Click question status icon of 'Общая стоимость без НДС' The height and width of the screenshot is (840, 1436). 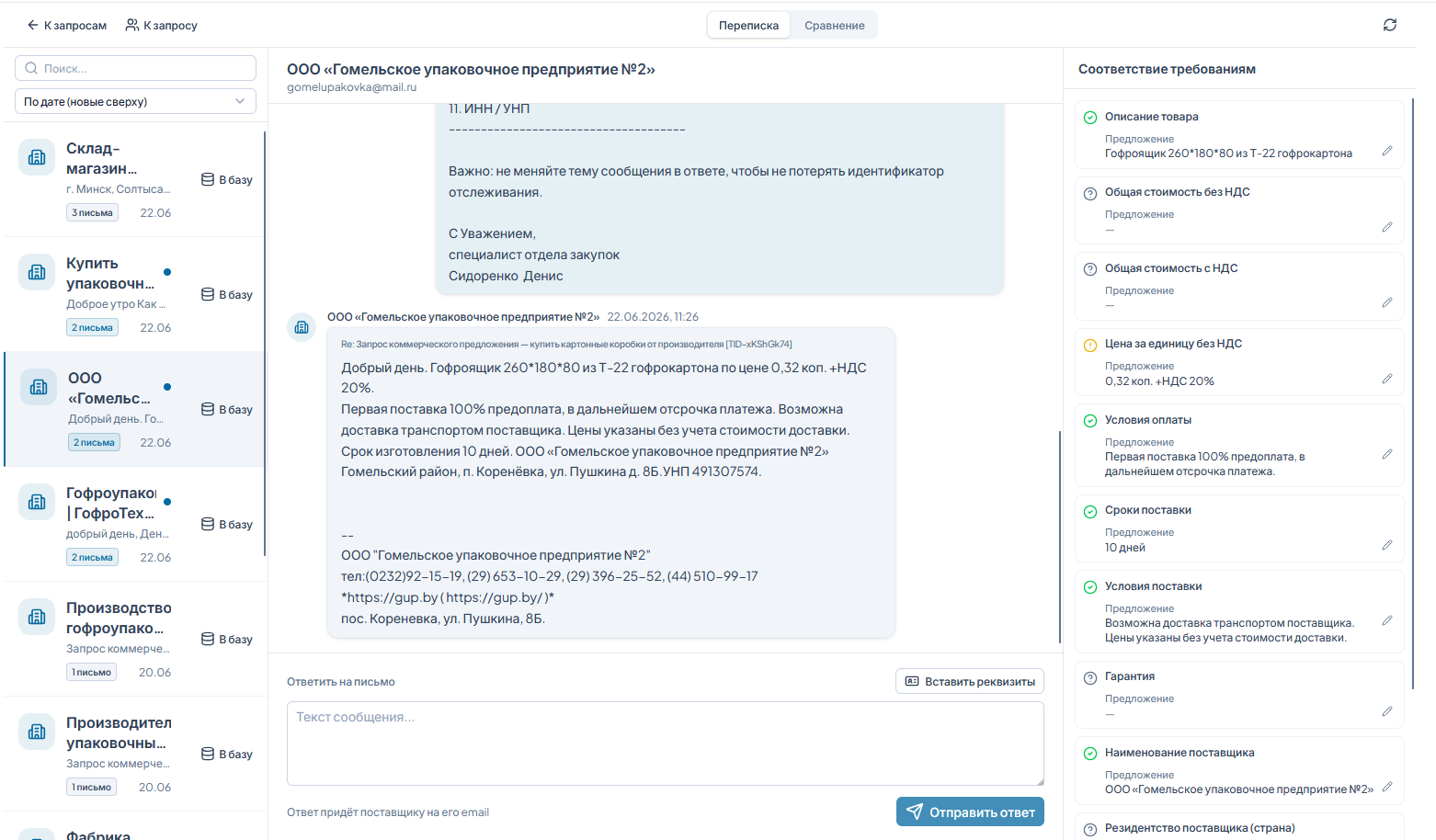(1090, 193)
